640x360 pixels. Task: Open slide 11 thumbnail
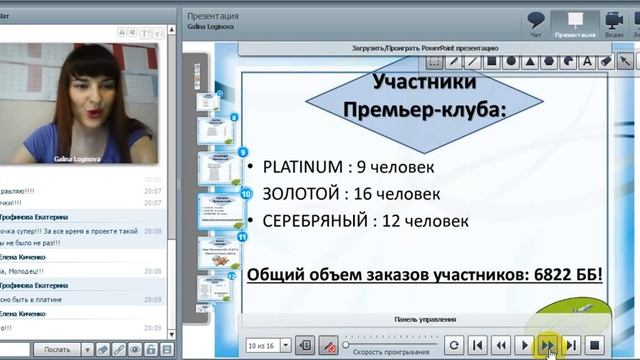(220, 252)
